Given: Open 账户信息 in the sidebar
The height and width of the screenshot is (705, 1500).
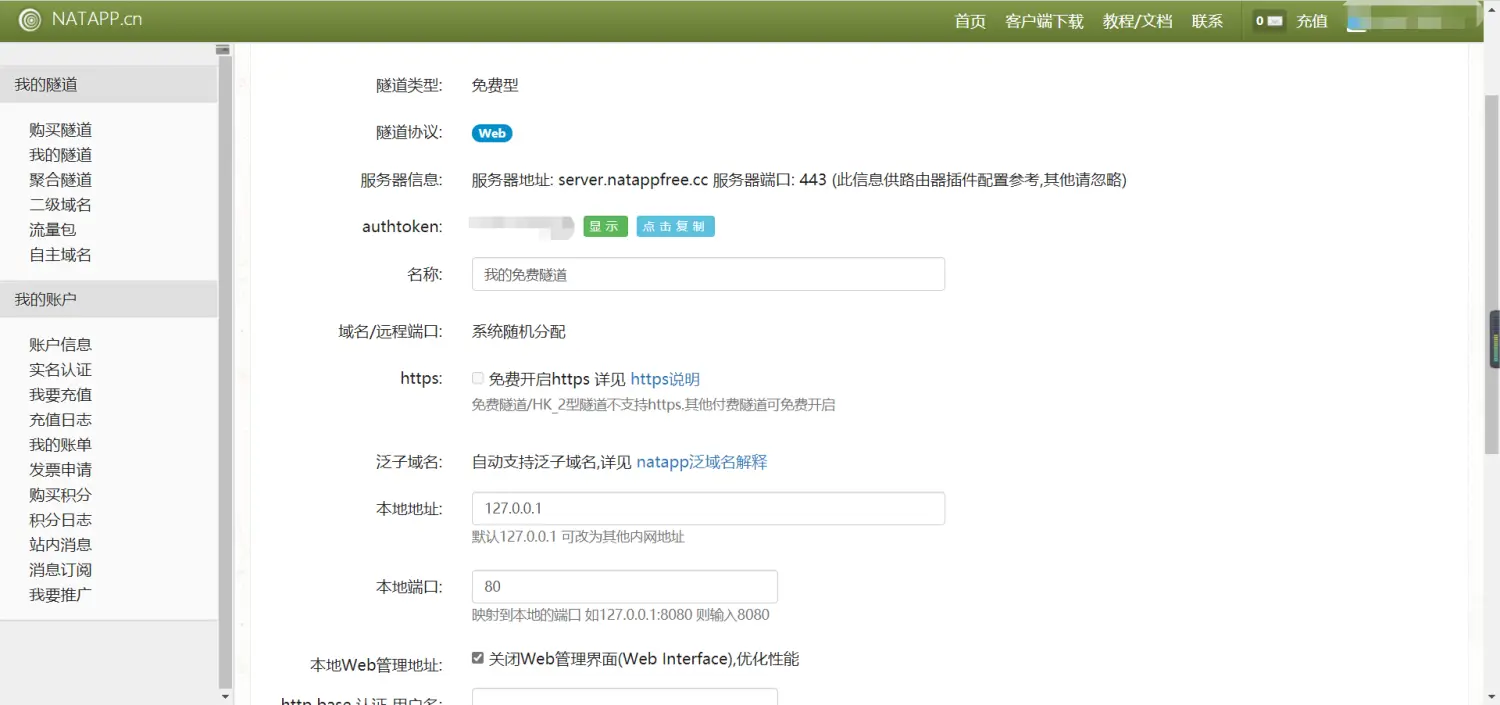Looking at the screenshot, I should 61,345.
